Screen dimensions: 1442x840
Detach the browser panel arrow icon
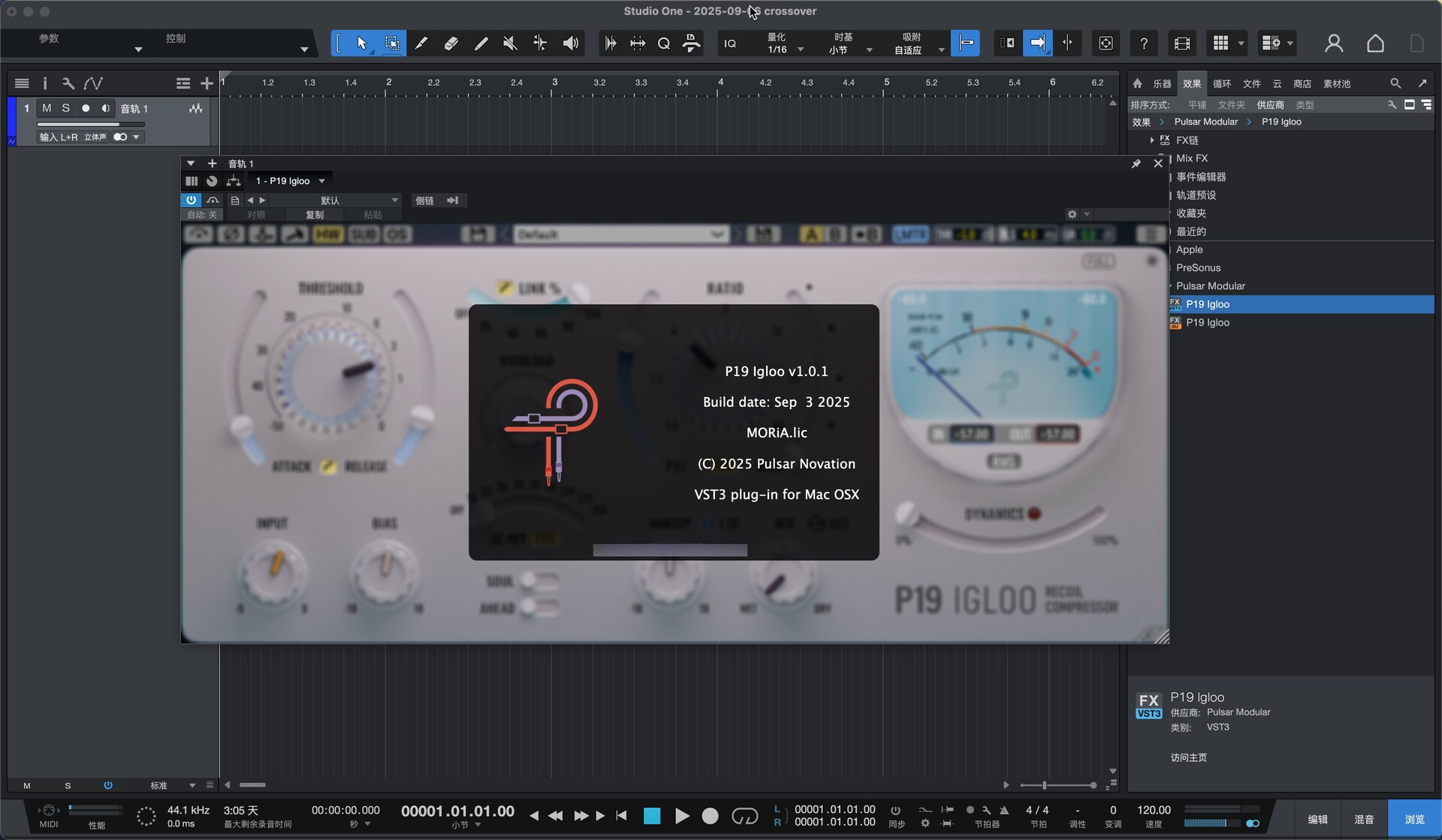point(1422,83)
